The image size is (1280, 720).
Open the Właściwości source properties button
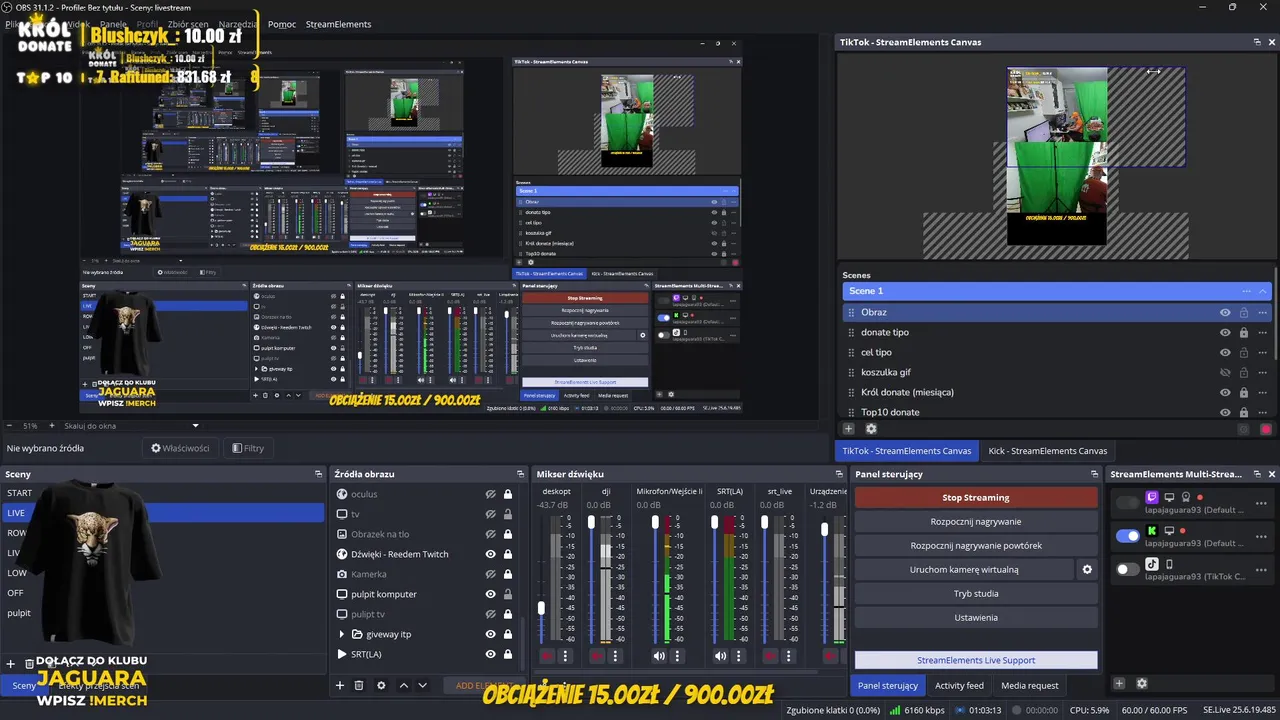pyautogui.click(x=181, y=448)
